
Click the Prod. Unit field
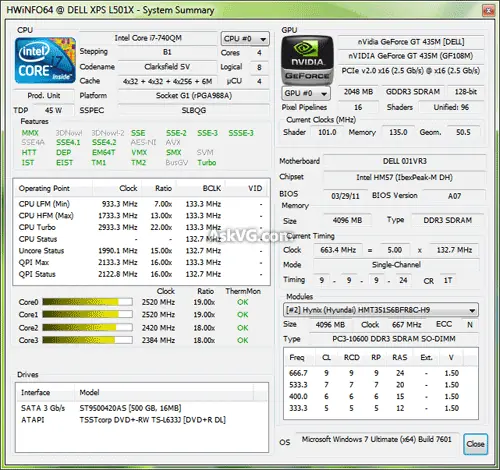point(44,96)
